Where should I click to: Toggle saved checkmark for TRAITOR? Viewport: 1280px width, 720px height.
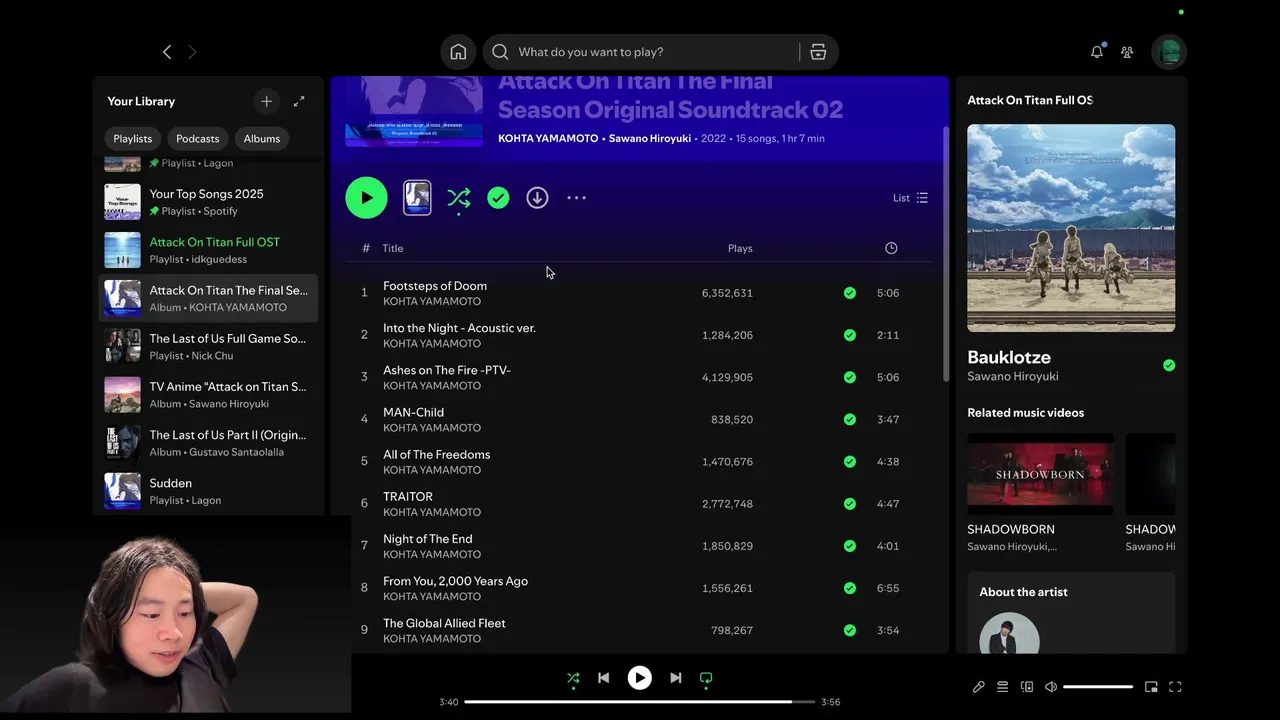click(x=849, y=504)
